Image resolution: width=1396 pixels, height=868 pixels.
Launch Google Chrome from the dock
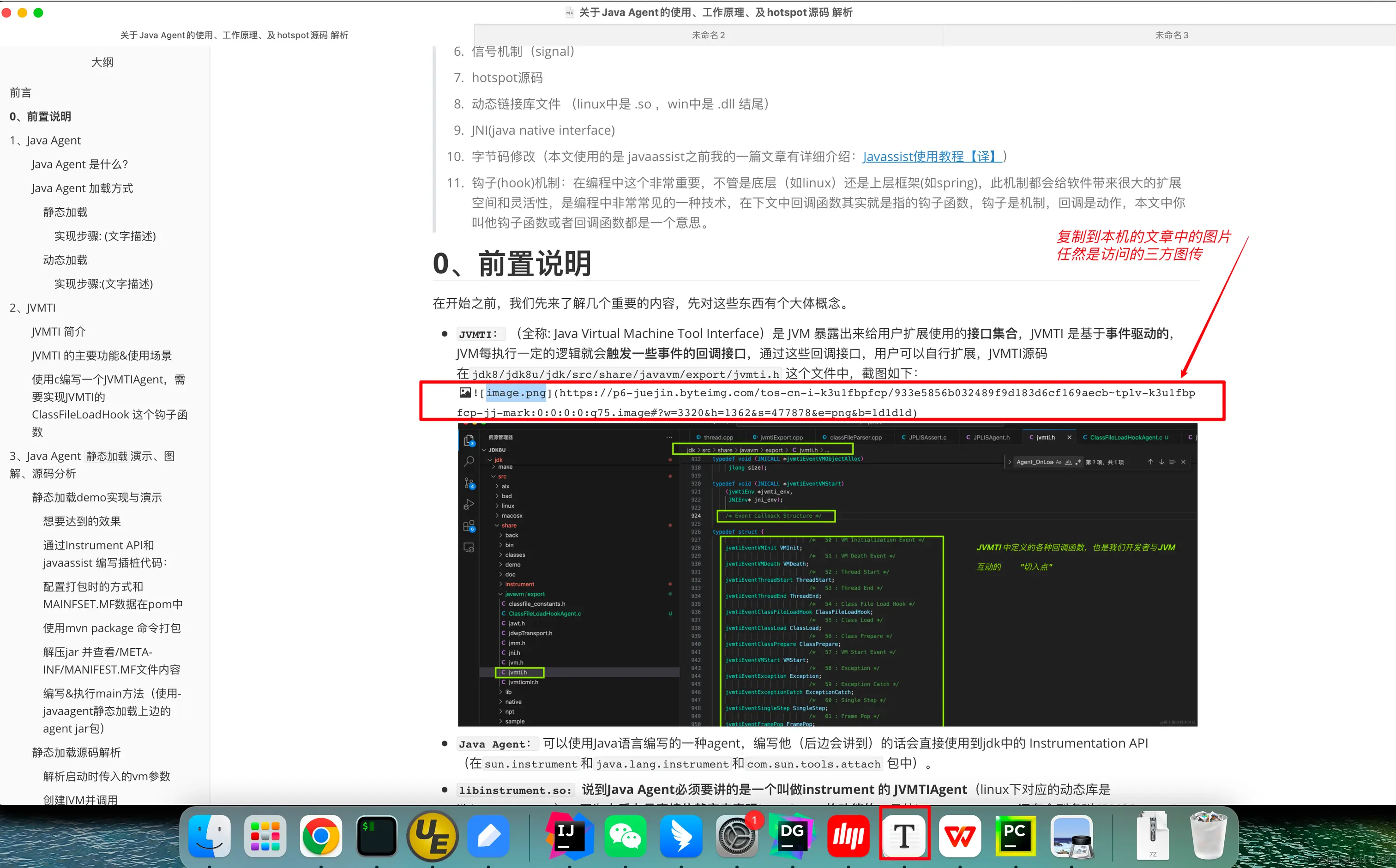pyautogui.click(x=320, y=836)
